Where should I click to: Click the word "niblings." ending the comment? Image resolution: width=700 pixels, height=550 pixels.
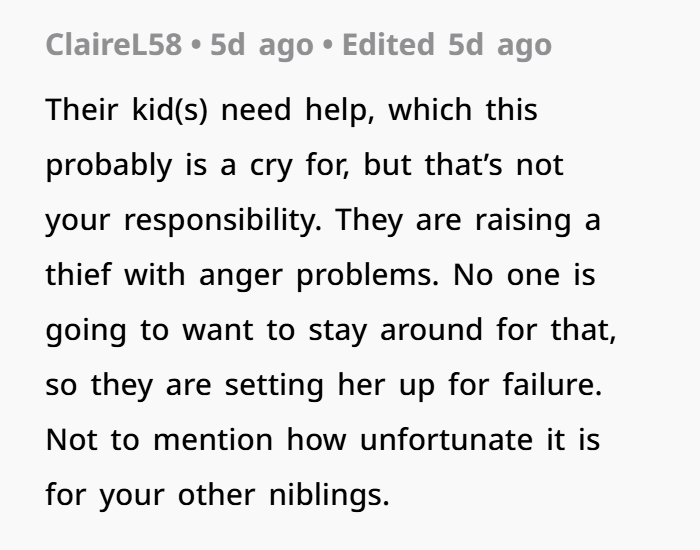[329, 496]
